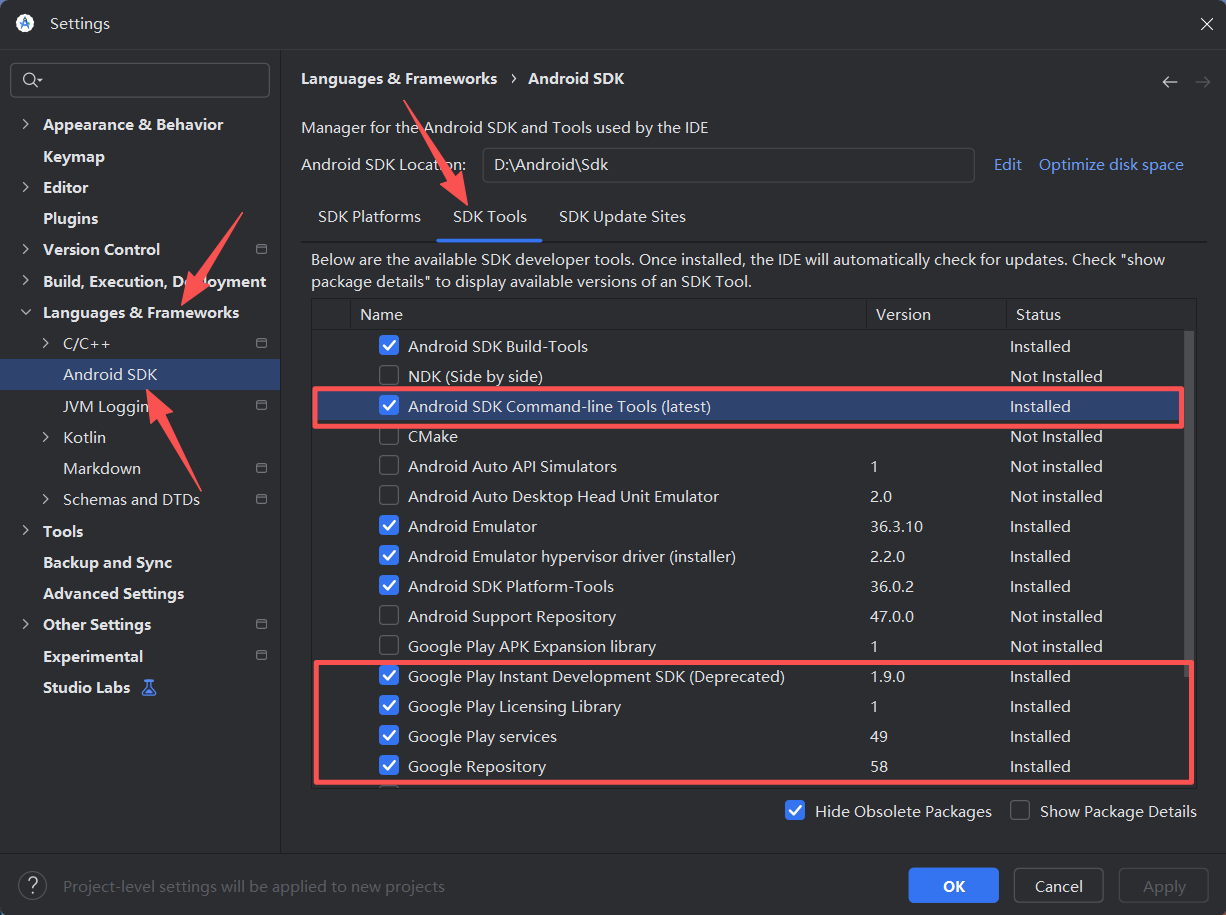
Task: Uncheck Google Repository checkbox
Action: [x=389, y=766]
